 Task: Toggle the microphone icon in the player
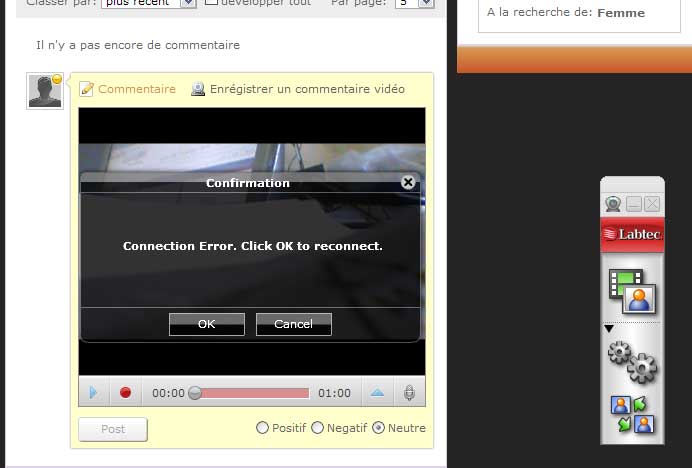tap(410, 392)
